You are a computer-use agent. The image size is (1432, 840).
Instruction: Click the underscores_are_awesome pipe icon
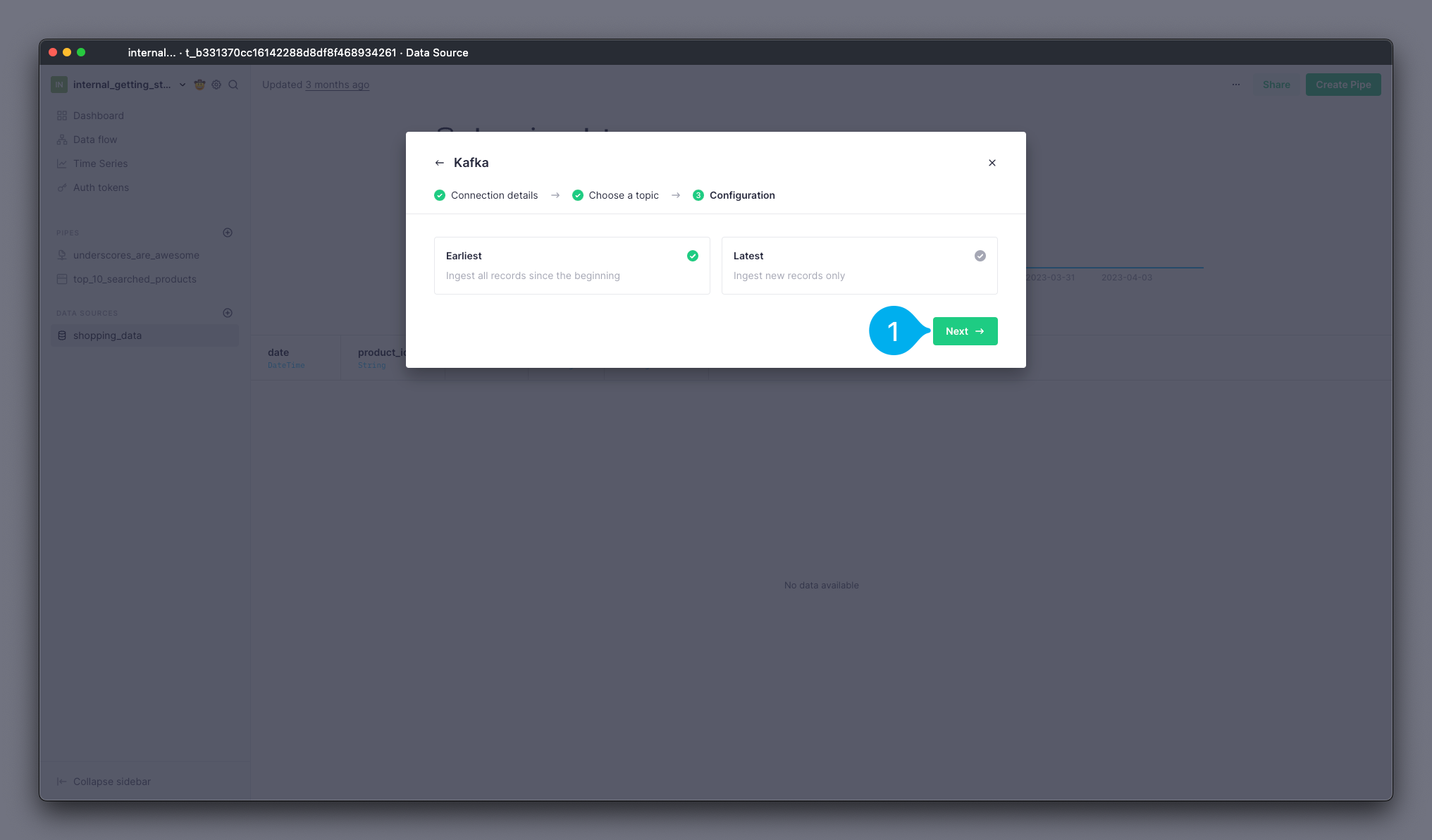click(x=62, y=255)
